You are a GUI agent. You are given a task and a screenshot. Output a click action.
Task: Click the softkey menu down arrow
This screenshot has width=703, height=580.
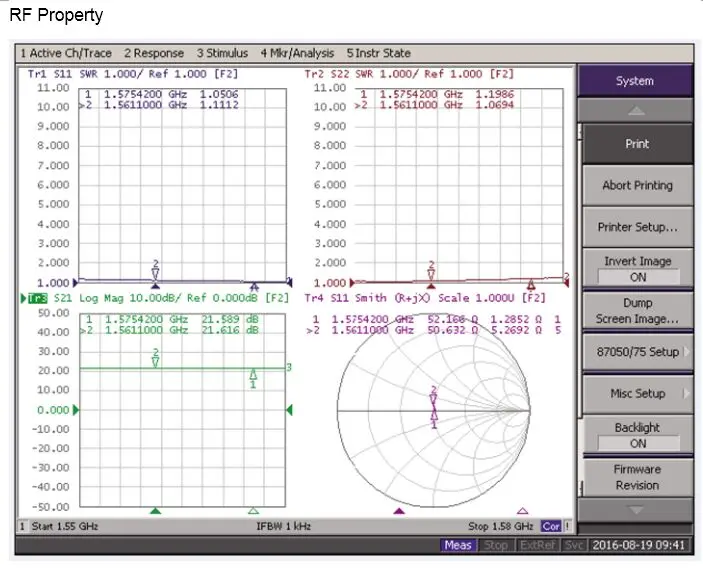(636, 510)
